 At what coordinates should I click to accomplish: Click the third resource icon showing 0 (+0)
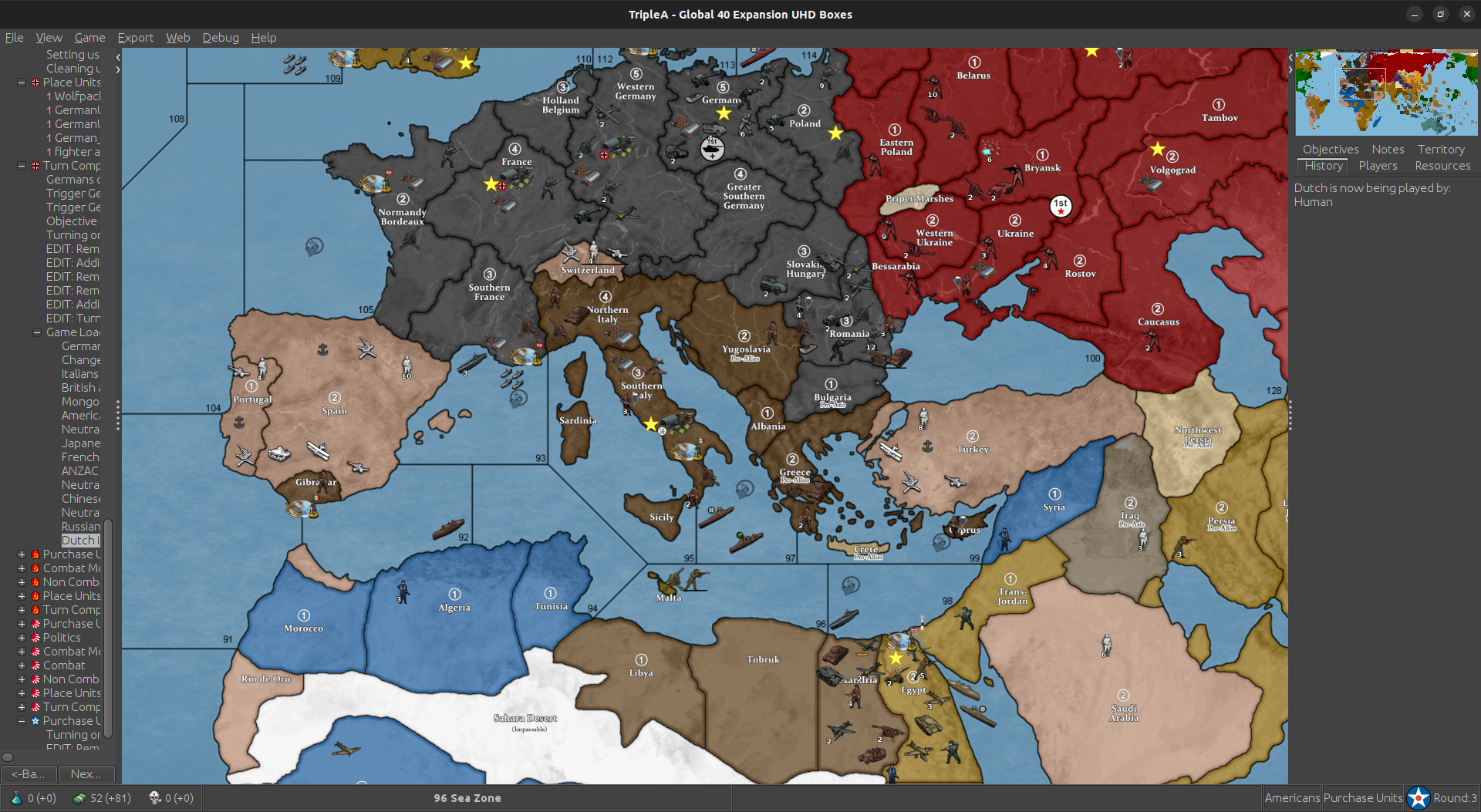pos(154,798)
